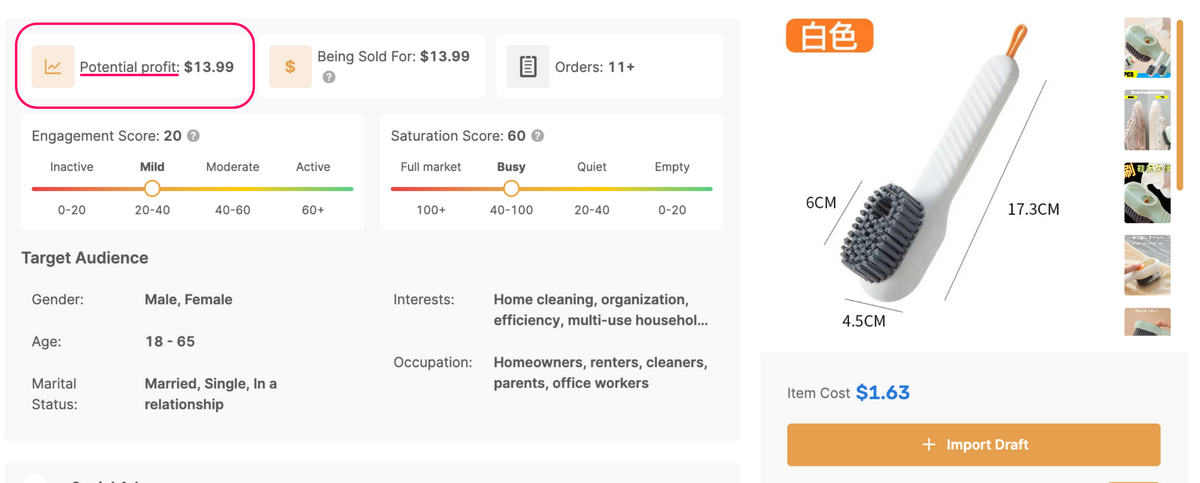Click the dollar sign icon
This screenshot has height=483, width=1200.
click(x=290, y=67)
